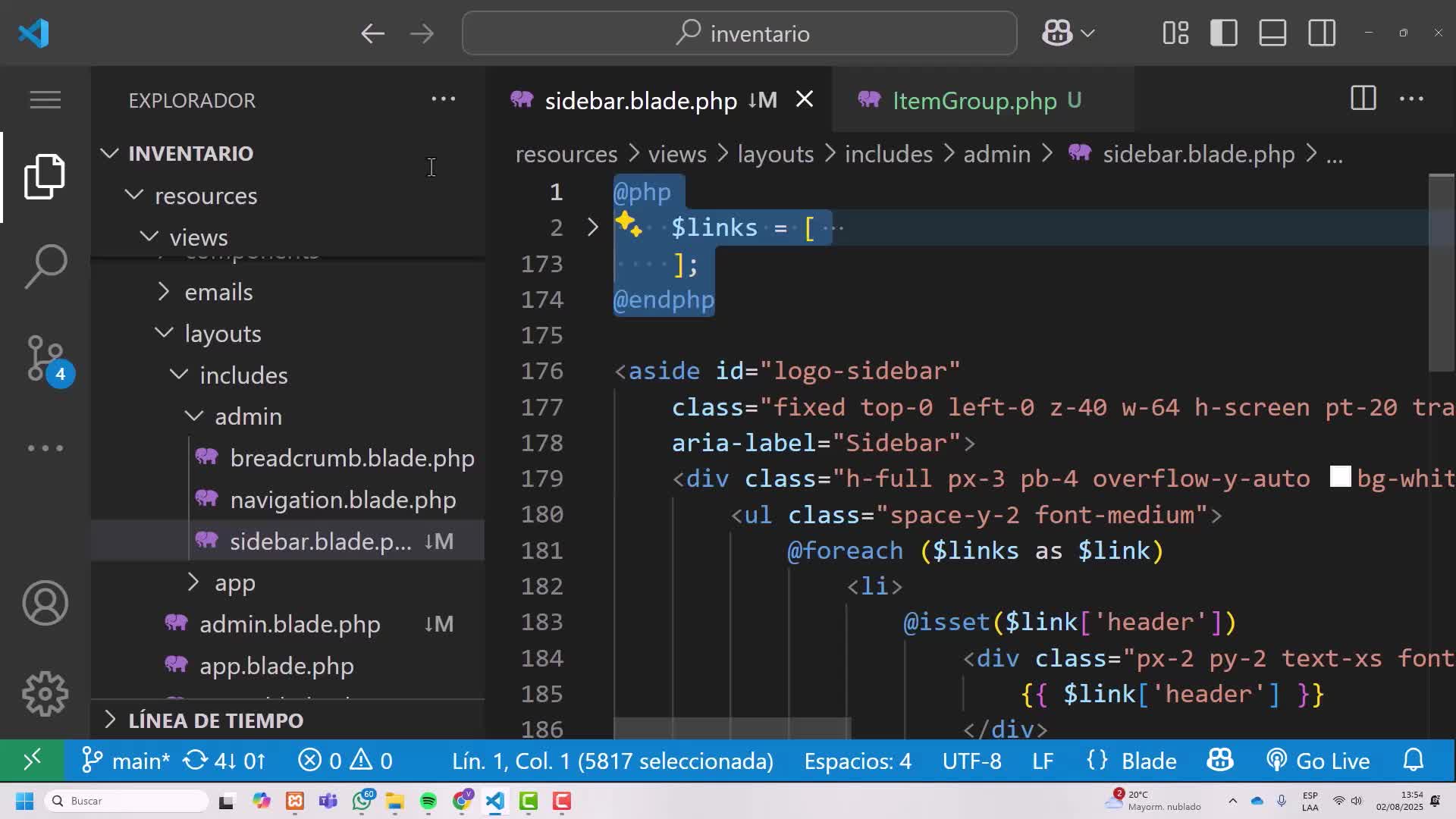
Task: Change UTF-8 file encoding
Action: [971, 761]
